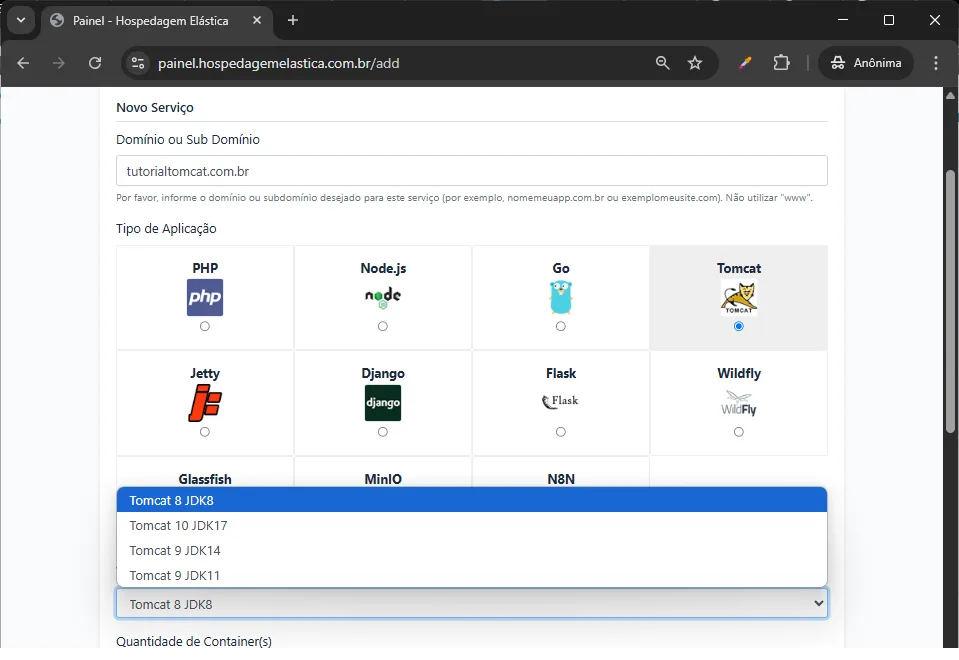Click the N8N card title

(x=561, y=479)
